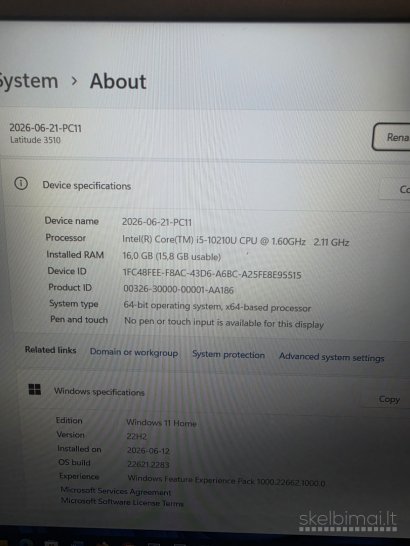Select the Product ID value 00326-30000-00001-AA186
Image resolution: width=410 pixels, height=546 pixels.
click(178, 289)
